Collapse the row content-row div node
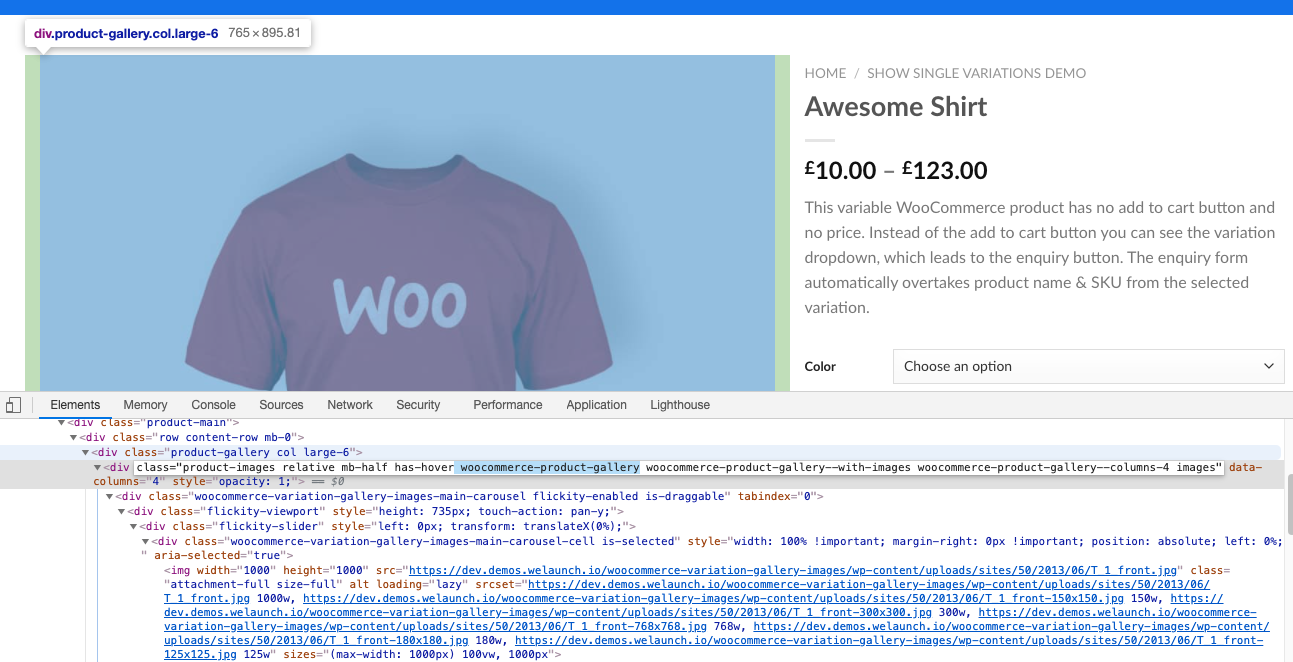 [x=73, y=437]
